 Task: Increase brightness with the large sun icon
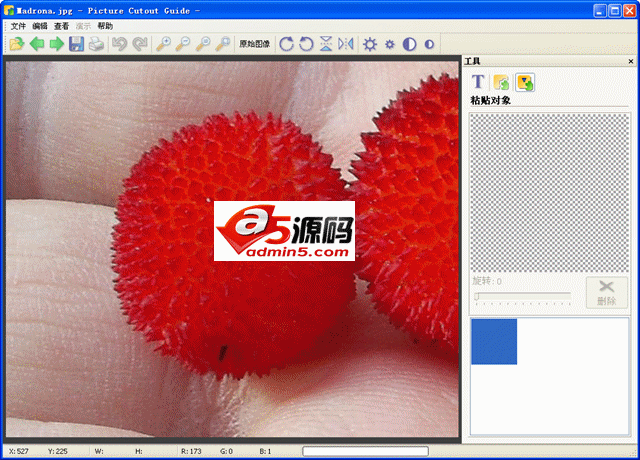click(x=370, y=44)
